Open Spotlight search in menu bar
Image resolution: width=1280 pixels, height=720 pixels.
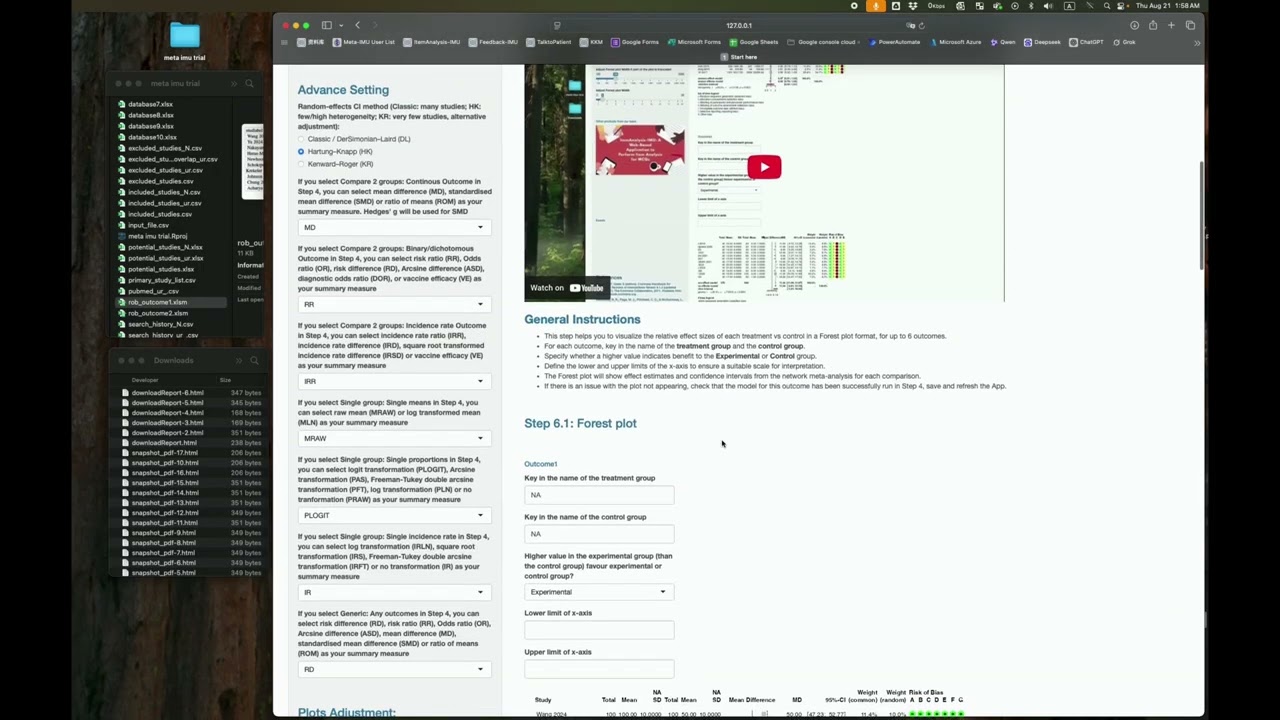point(1106,6)
